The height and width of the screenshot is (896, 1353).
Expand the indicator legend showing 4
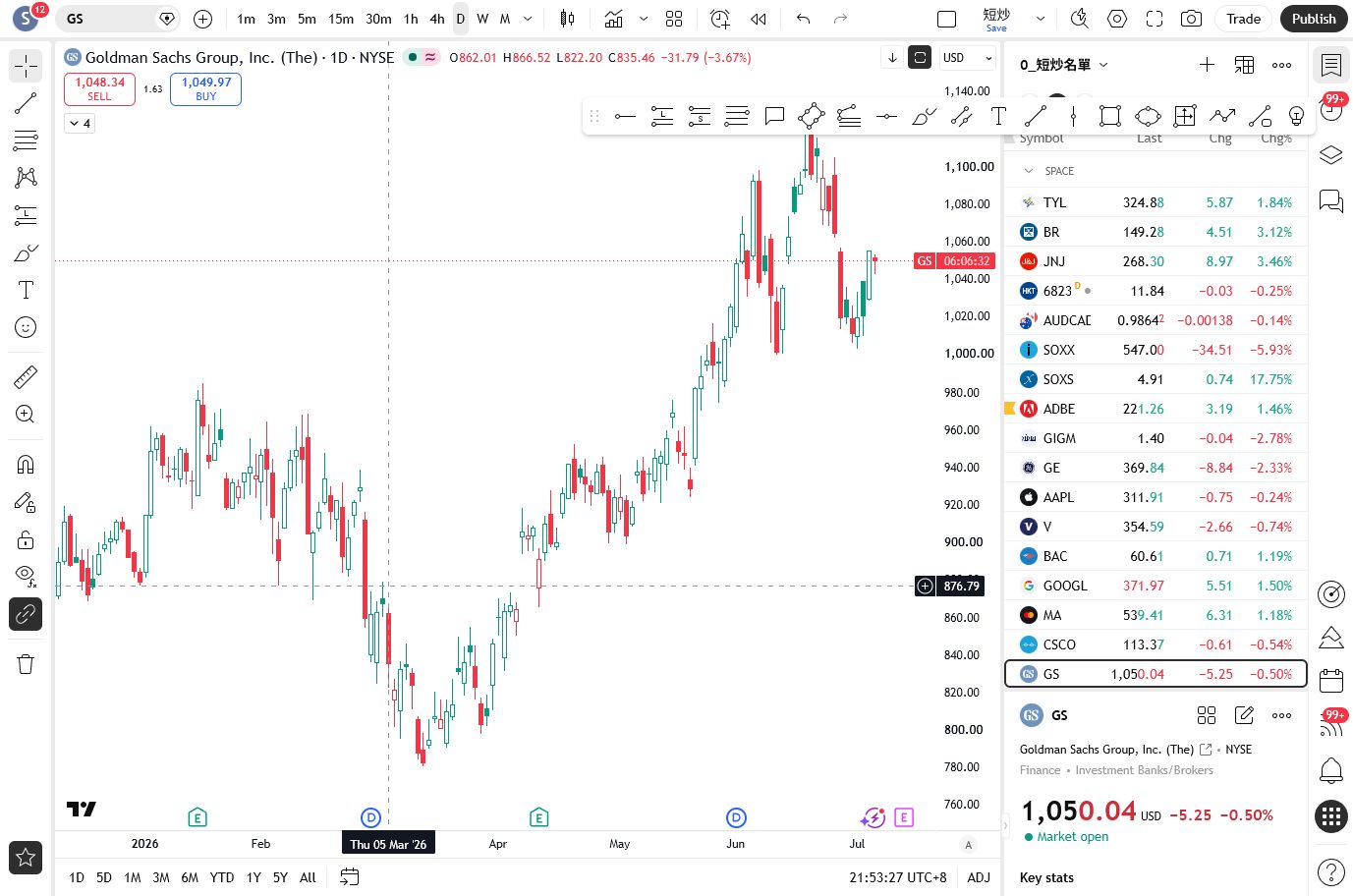[x=80, y=124]
